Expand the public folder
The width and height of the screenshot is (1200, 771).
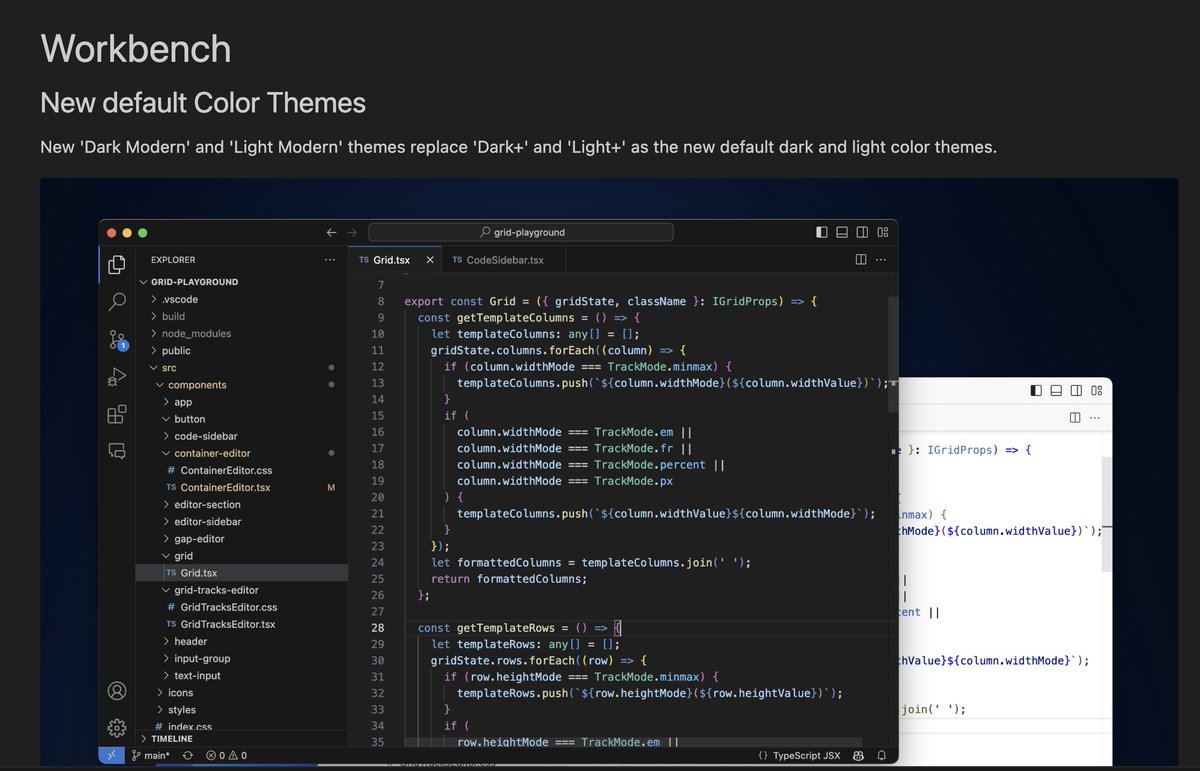coord(241,351)
